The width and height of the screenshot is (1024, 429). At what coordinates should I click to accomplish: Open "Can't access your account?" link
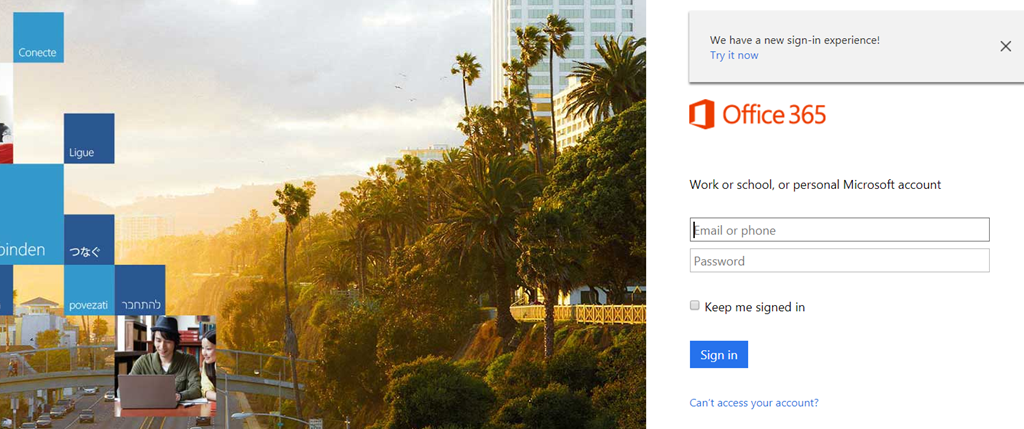[754, 403]
